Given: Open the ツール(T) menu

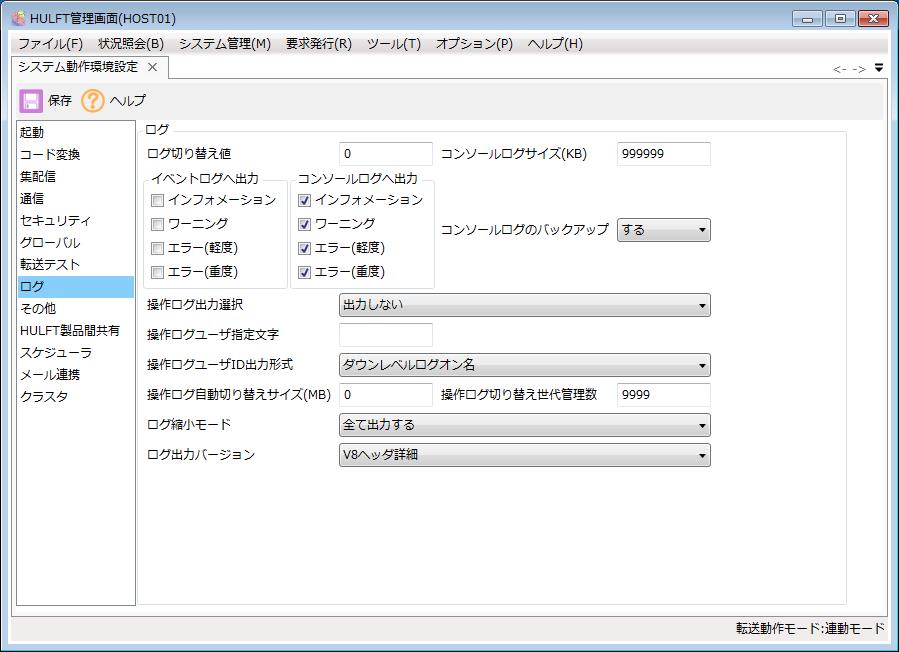Looking at the screenshot, I should tap(393, 44).
